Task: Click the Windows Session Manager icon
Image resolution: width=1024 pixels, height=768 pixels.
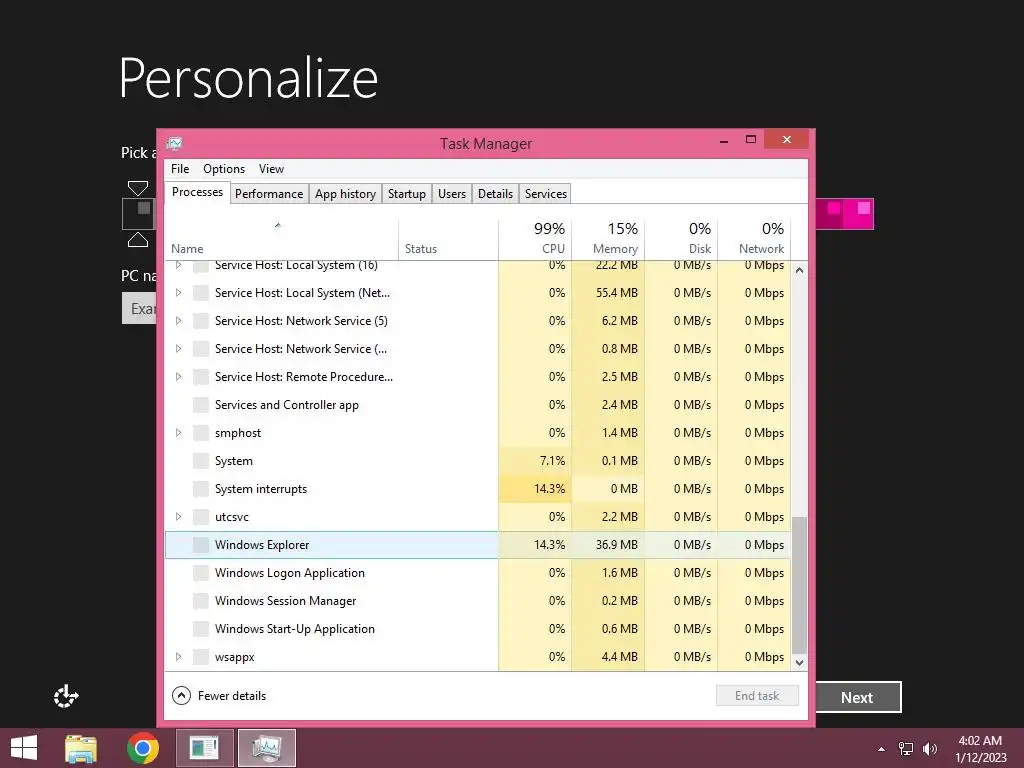Action: pos(201,601)
